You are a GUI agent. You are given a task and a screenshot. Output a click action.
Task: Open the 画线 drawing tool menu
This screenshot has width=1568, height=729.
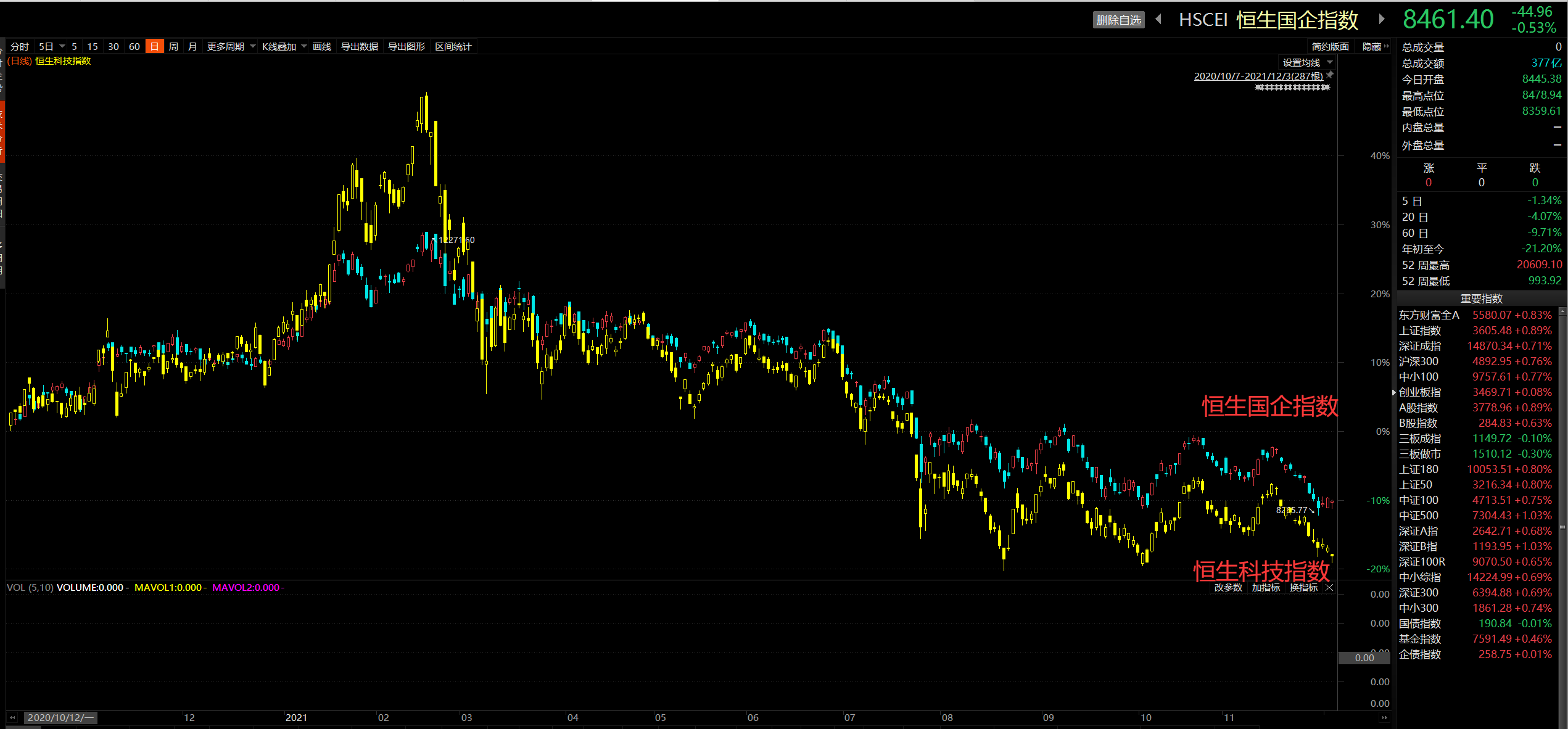click(x=321, y=47)
